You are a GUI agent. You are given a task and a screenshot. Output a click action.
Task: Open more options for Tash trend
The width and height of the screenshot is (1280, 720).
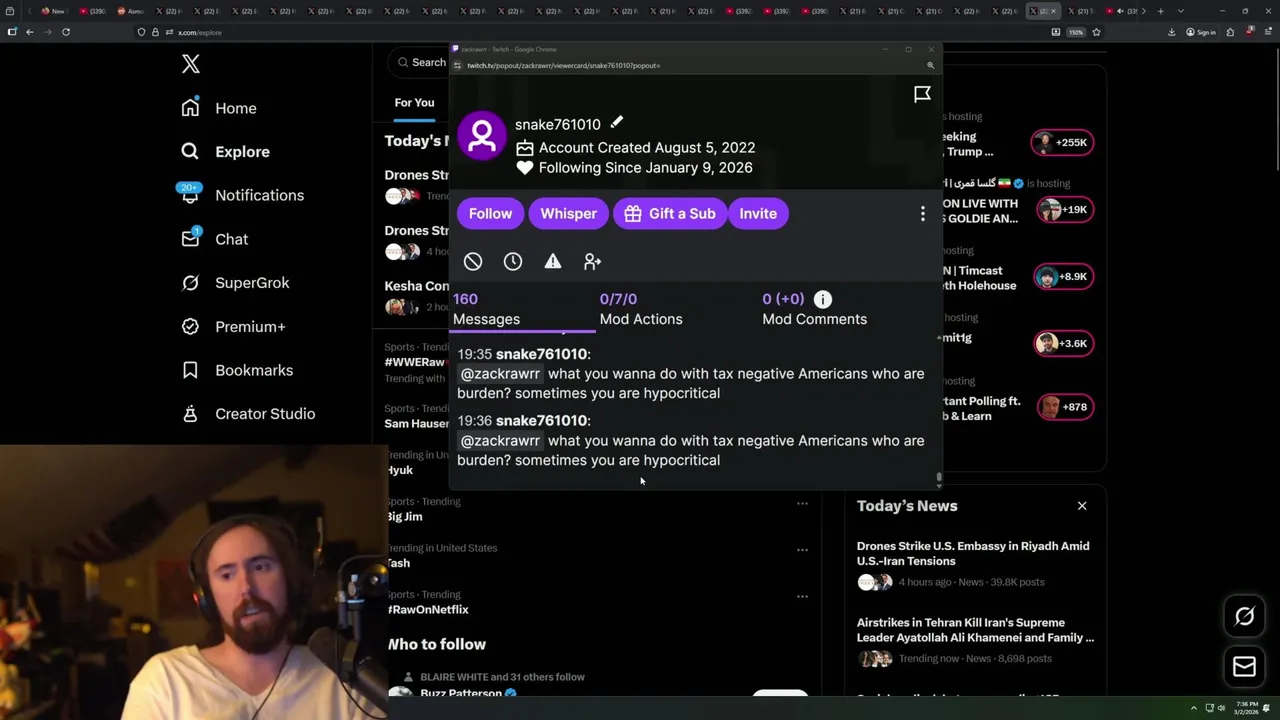[x=802, y=550]
